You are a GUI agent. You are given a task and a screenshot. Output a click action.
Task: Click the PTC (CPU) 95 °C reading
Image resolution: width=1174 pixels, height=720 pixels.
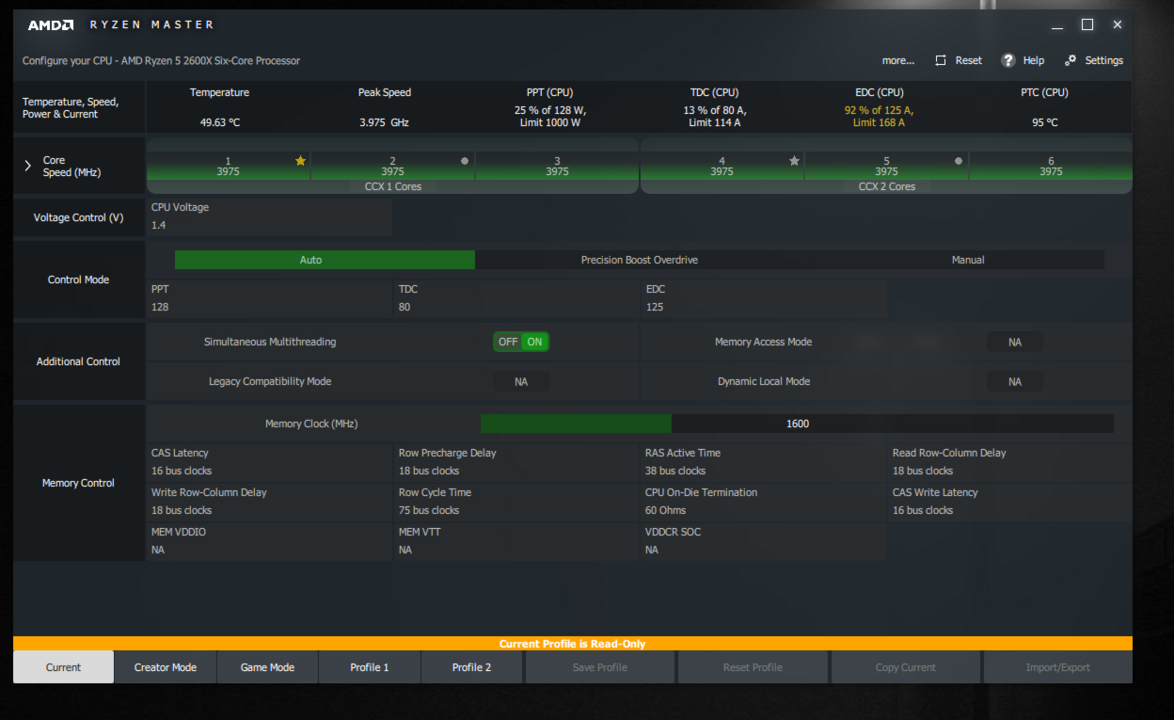(x=1044, y=122)
